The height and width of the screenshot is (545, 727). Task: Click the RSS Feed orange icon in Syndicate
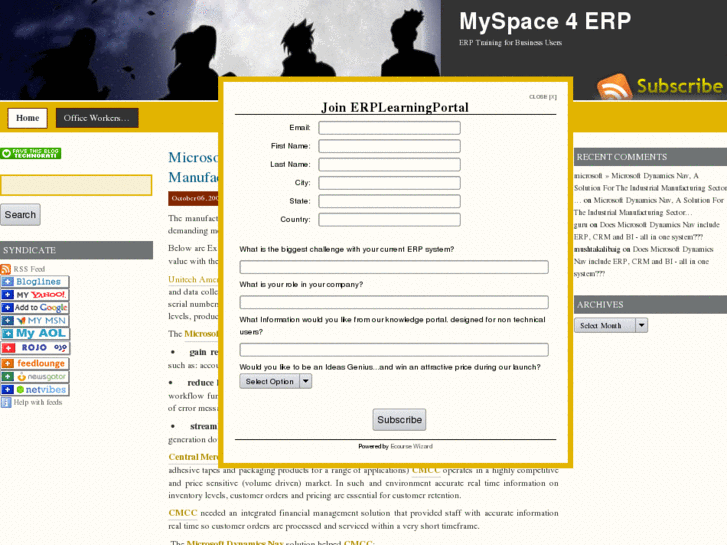click(6, 269)
